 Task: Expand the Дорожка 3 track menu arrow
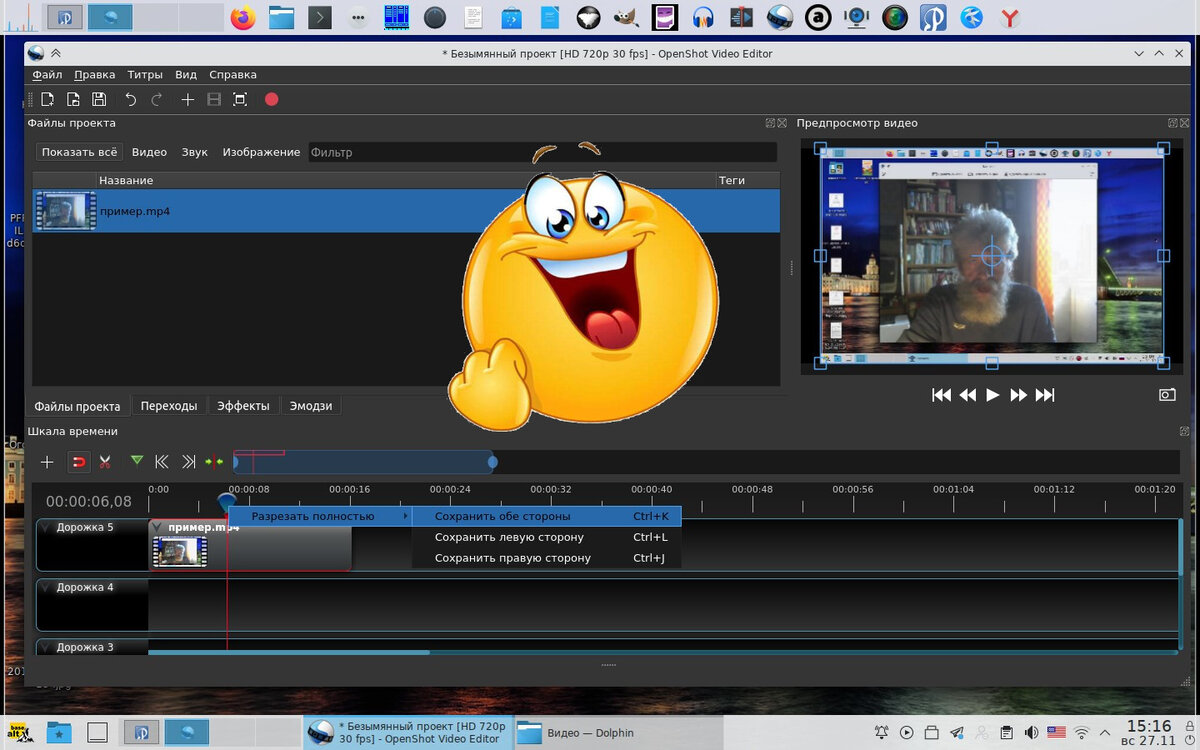click(x=45, y=648)
